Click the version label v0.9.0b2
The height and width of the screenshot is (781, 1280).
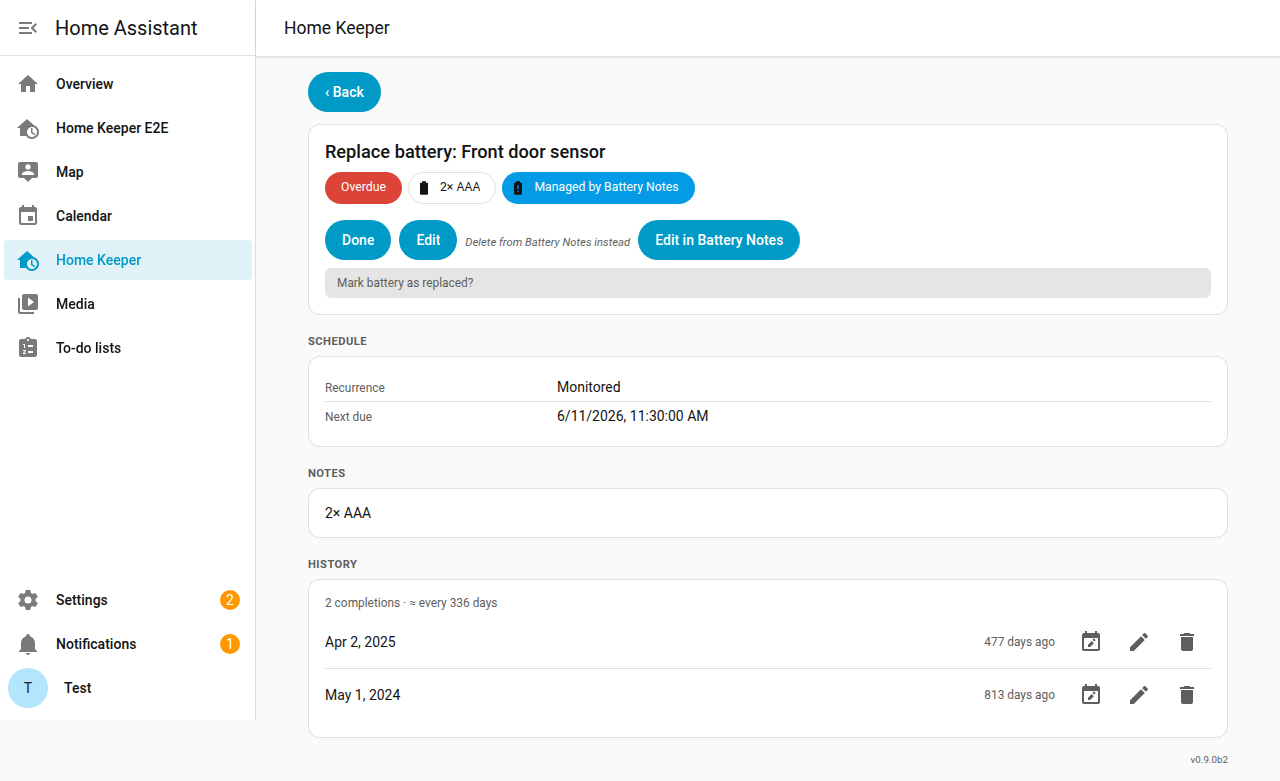tap(1209, 760)
